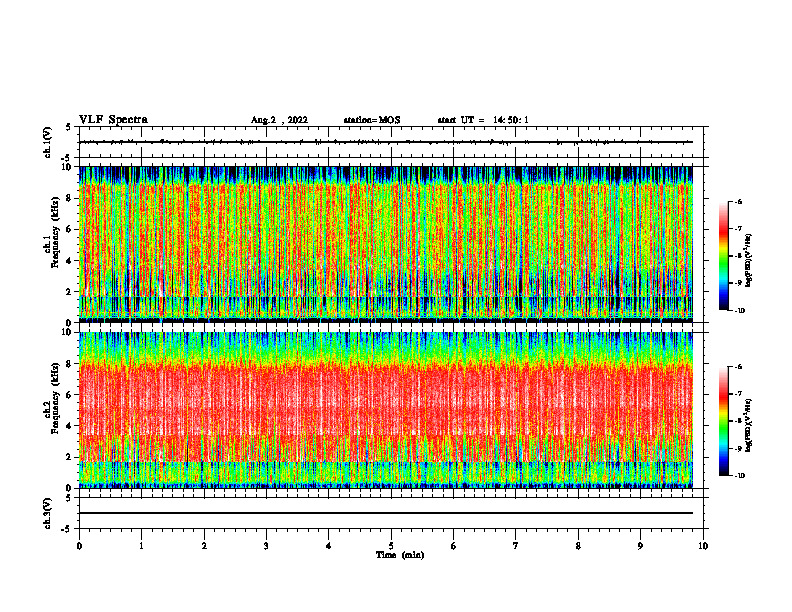
Task: Click the ch.1 spectrogram color bar
Action: click(x=723, y=256)
